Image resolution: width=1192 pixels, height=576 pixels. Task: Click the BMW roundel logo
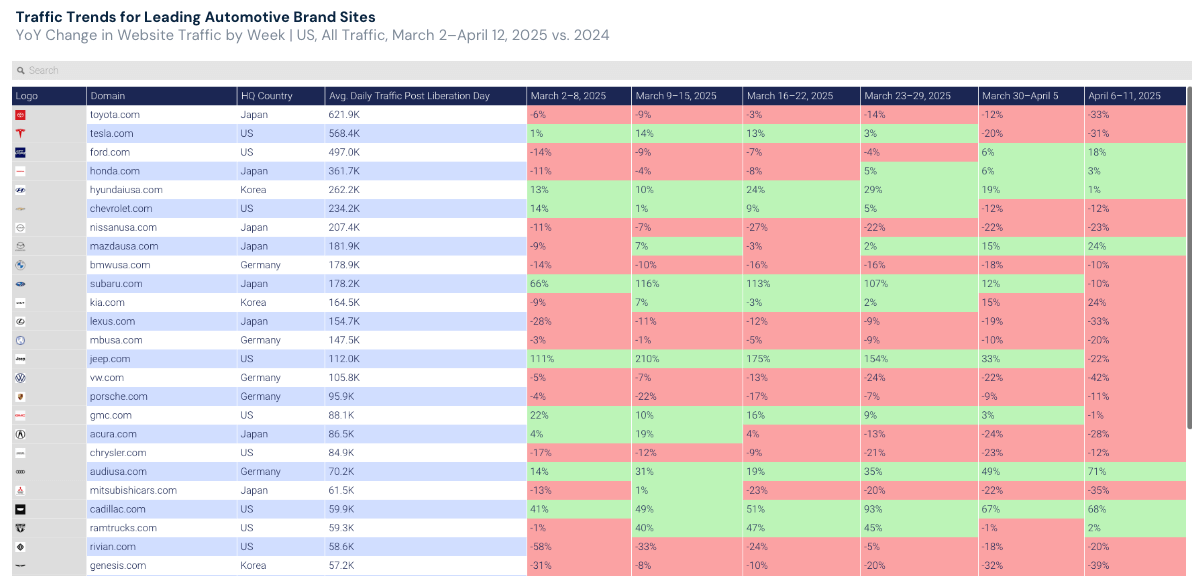tap(22, 265)
